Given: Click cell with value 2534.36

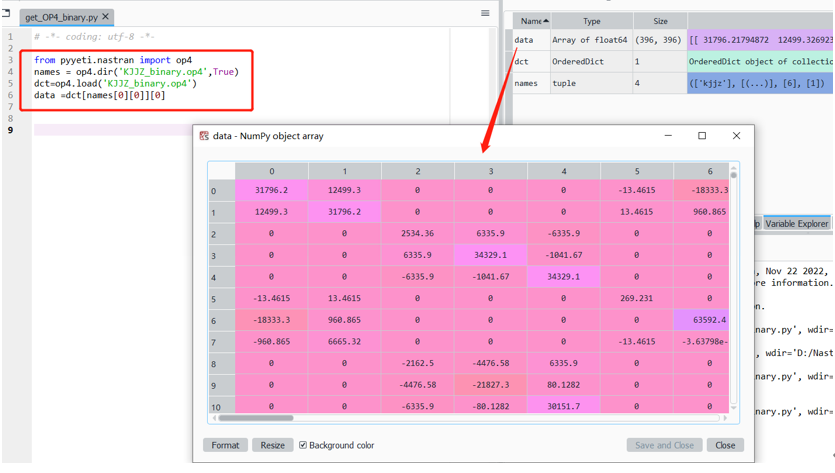Looking at the screenshot, I should [x=418, y=233].
